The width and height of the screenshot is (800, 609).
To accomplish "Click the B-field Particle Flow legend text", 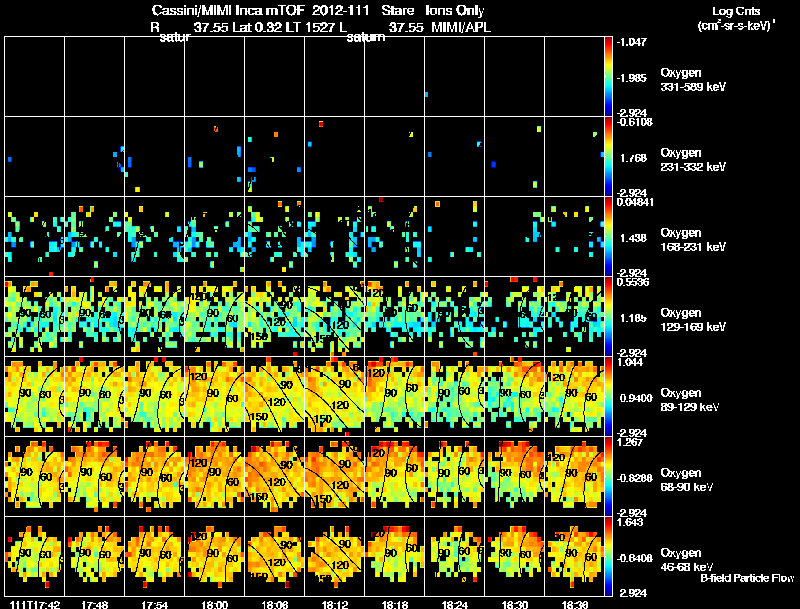I will 747,578.
